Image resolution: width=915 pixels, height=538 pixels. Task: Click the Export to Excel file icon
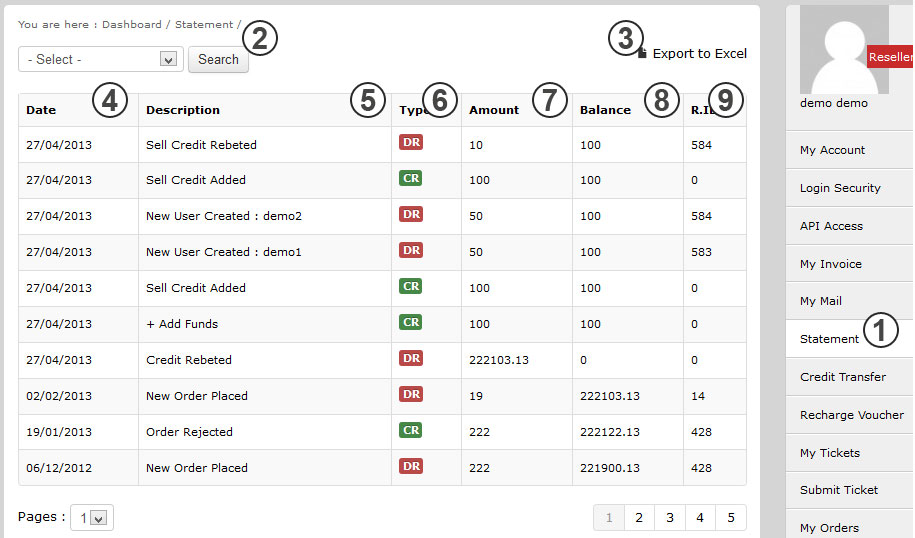pos(643,54)
